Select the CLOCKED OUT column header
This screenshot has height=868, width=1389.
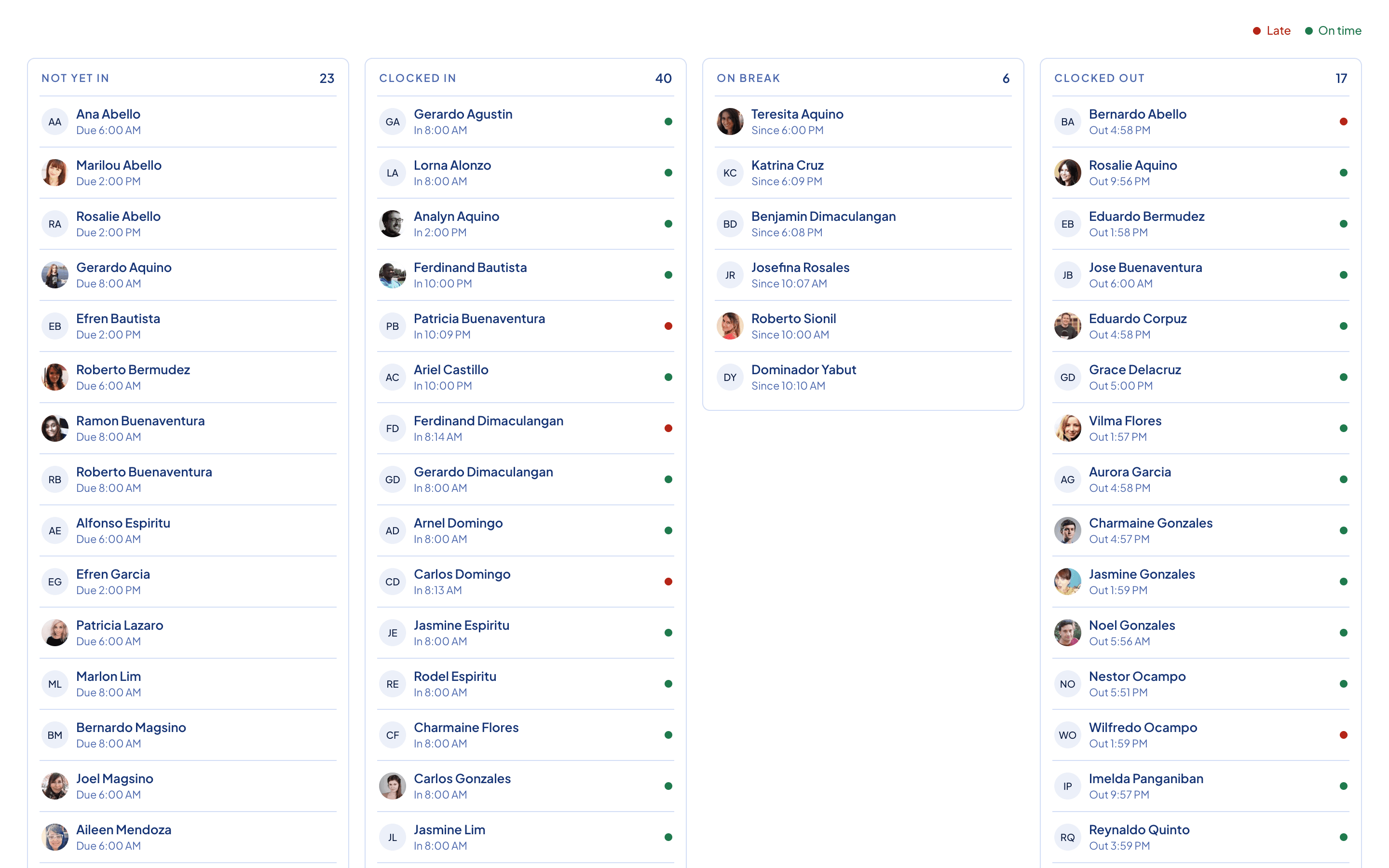tap(1099, 78)
